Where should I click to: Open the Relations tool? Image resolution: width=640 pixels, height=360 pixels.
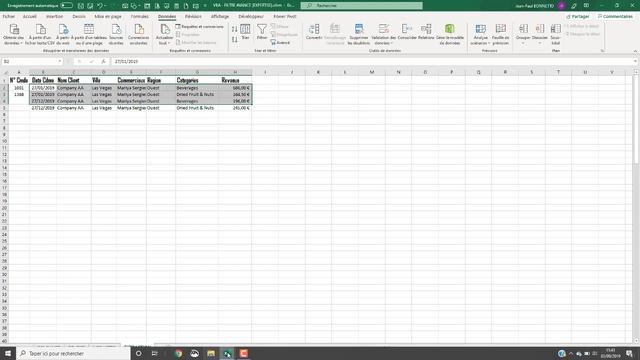[426, 32]
